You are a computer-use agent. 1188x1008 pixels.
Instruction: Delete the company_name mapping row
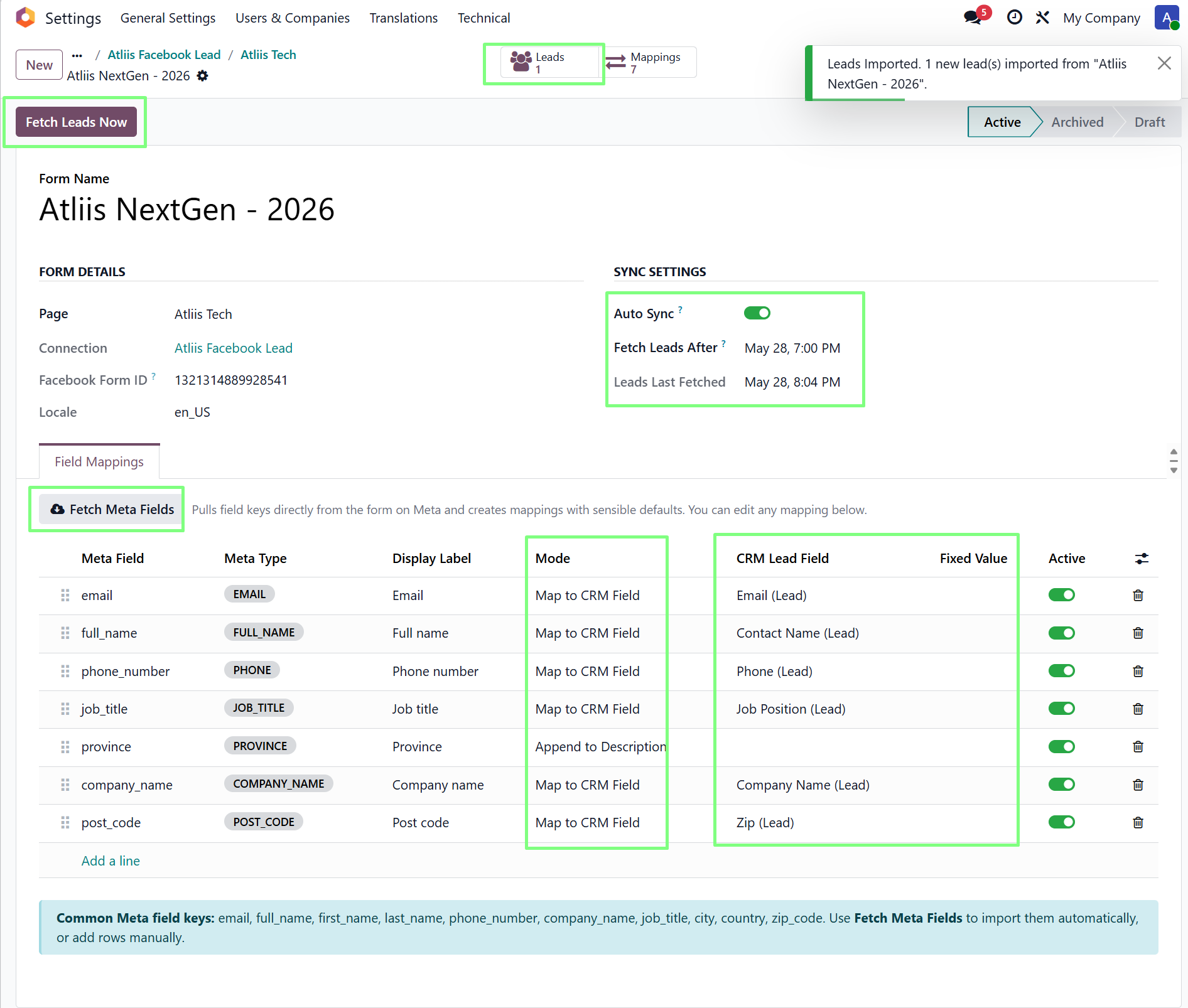point(1138,785)
